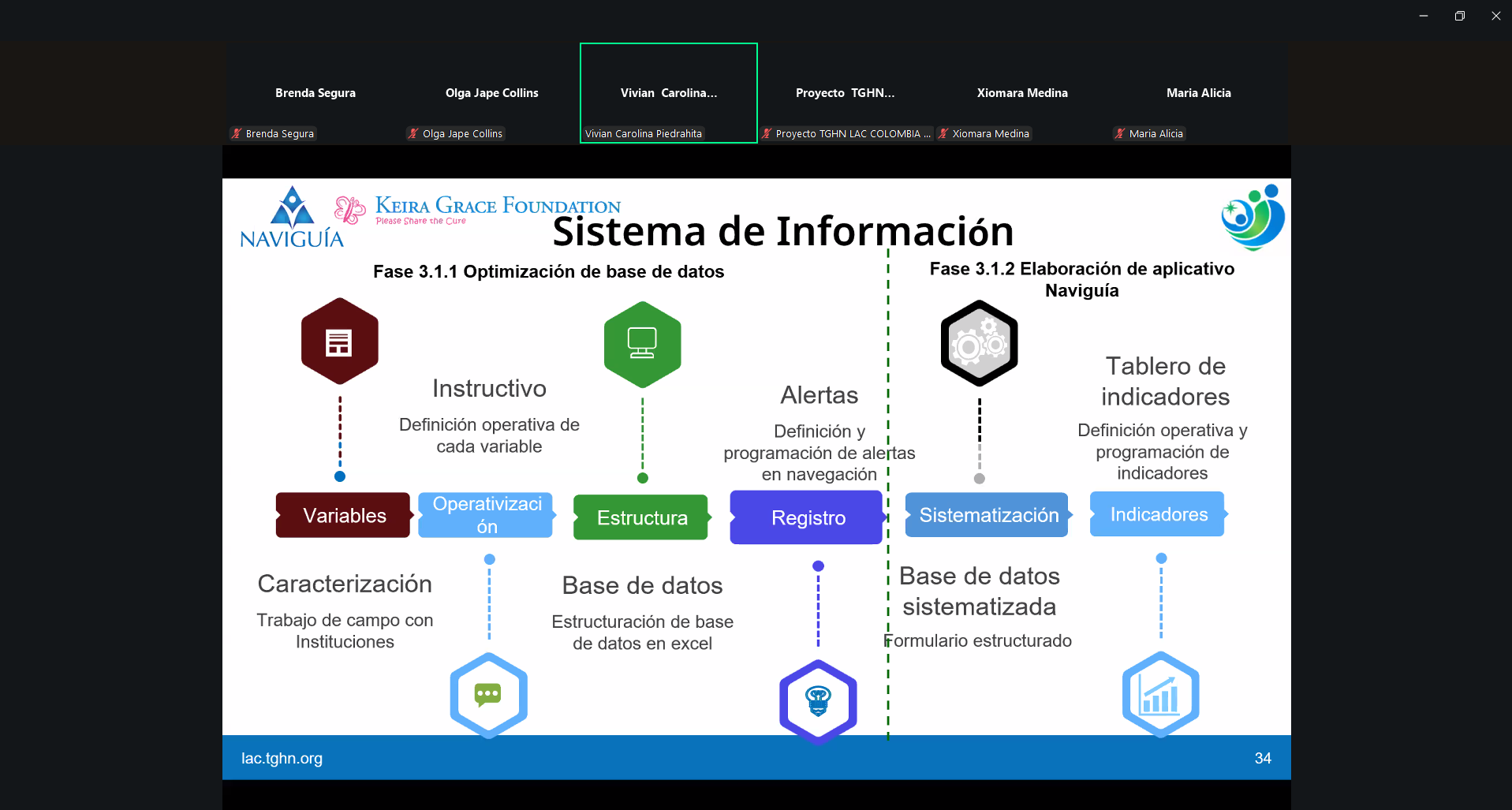Click the muted mic icon for Brenda Segura
The image size is (1512, 810).
coord(237,134)
